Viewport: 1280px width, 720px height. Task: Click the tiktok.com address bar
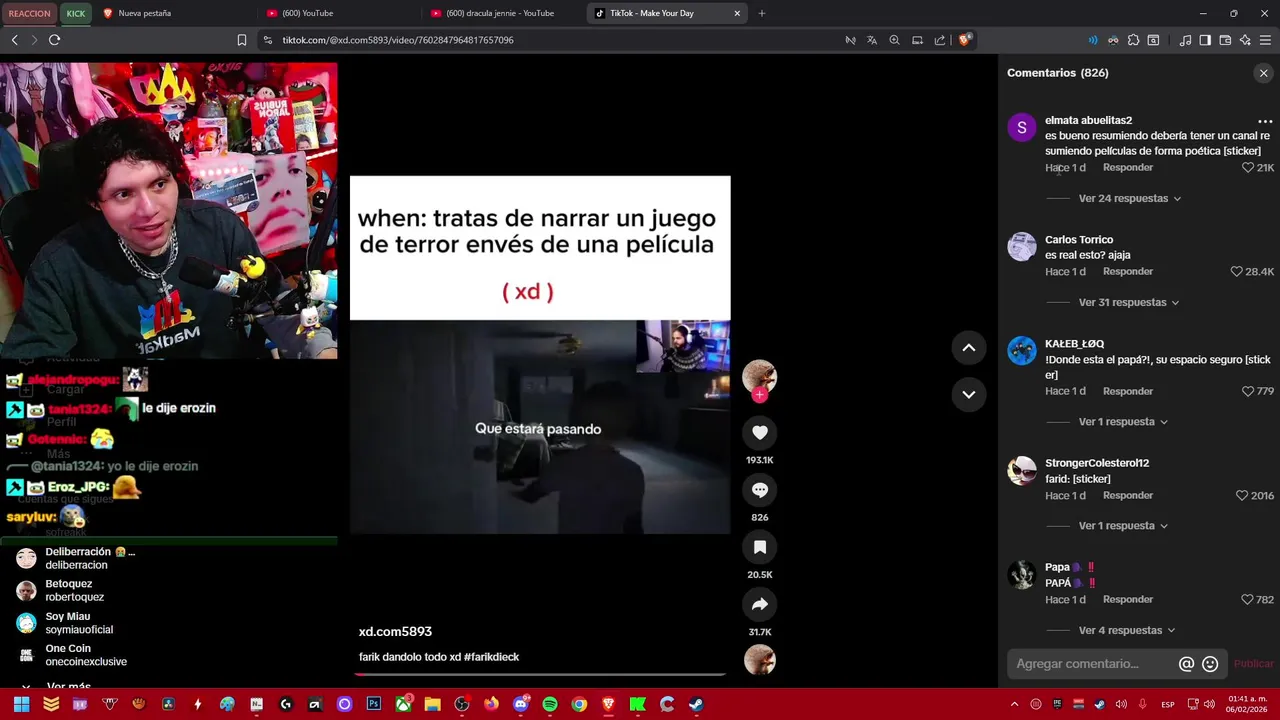point(540,40)
